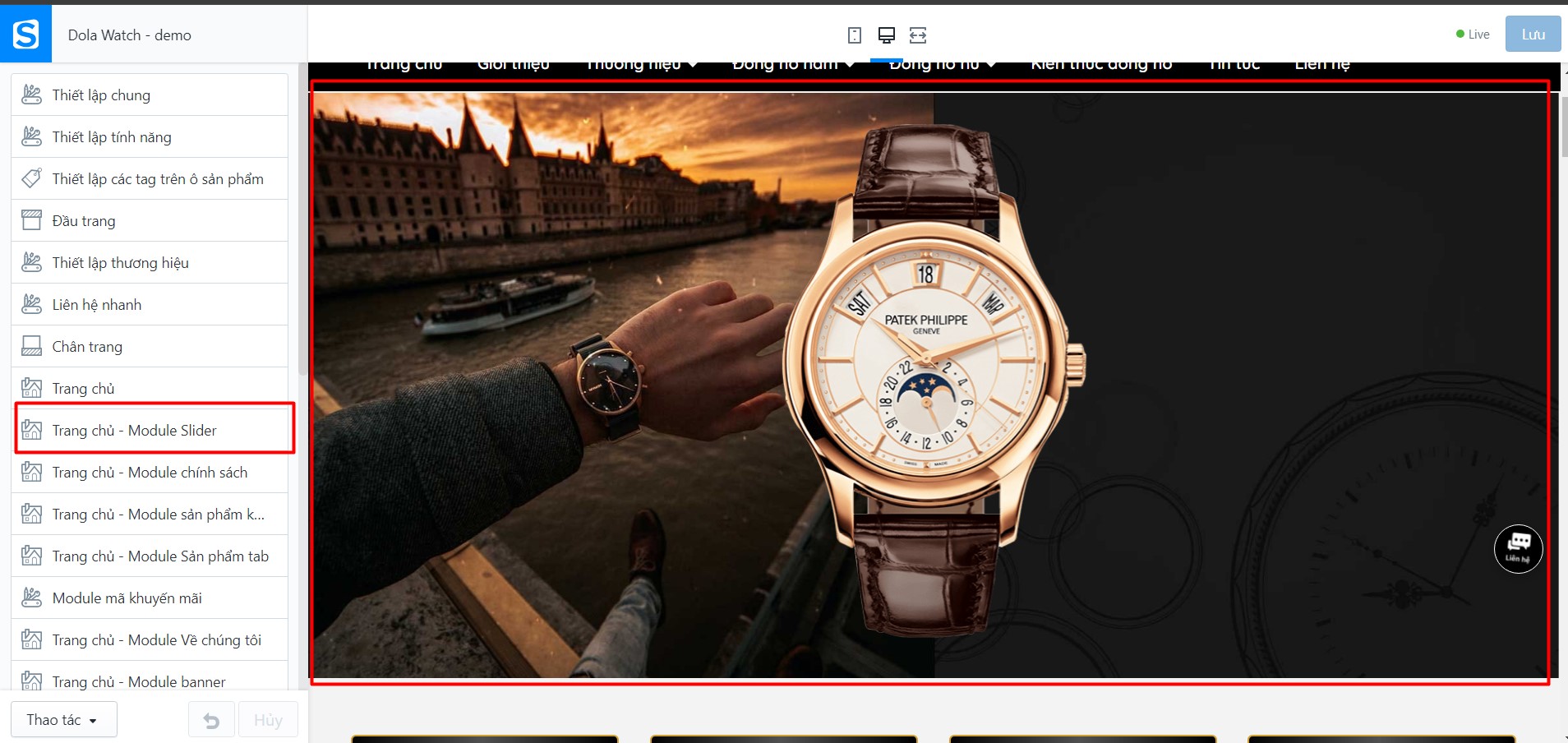Click Kiến thức đồng hồ preview nav link

[1101, 65]
